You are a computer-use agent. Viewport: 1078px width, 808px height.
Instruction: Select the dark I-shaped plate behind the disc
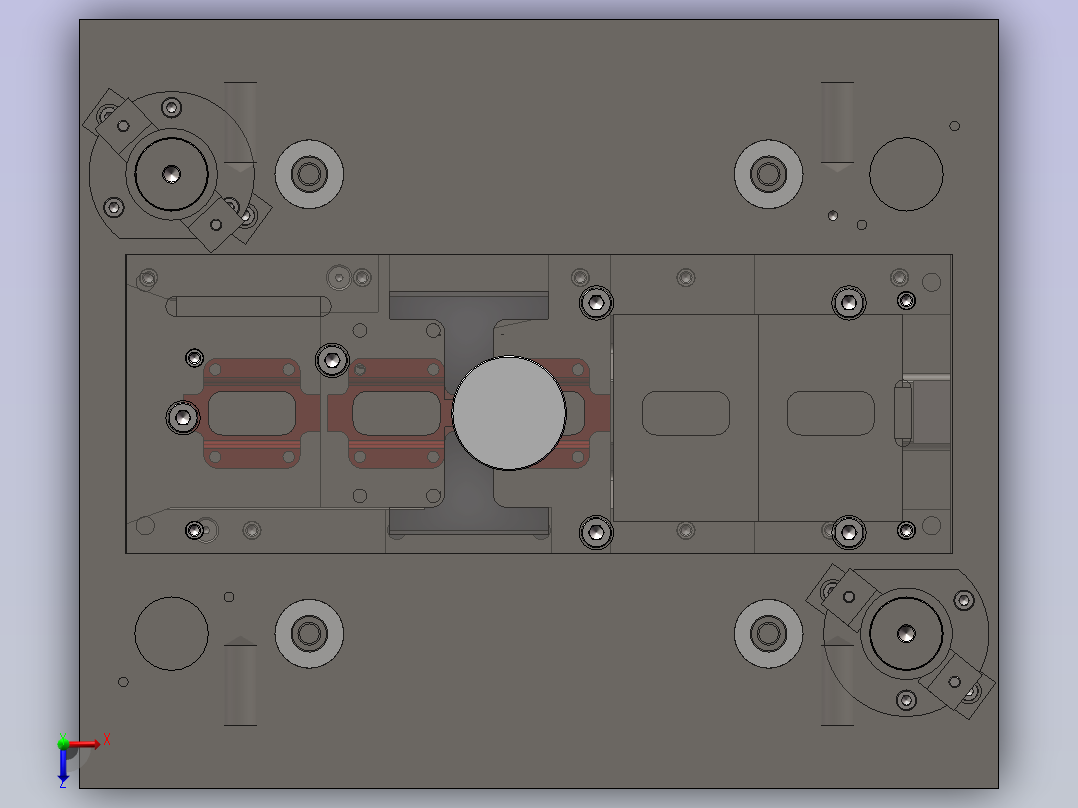tap(469, 413)
